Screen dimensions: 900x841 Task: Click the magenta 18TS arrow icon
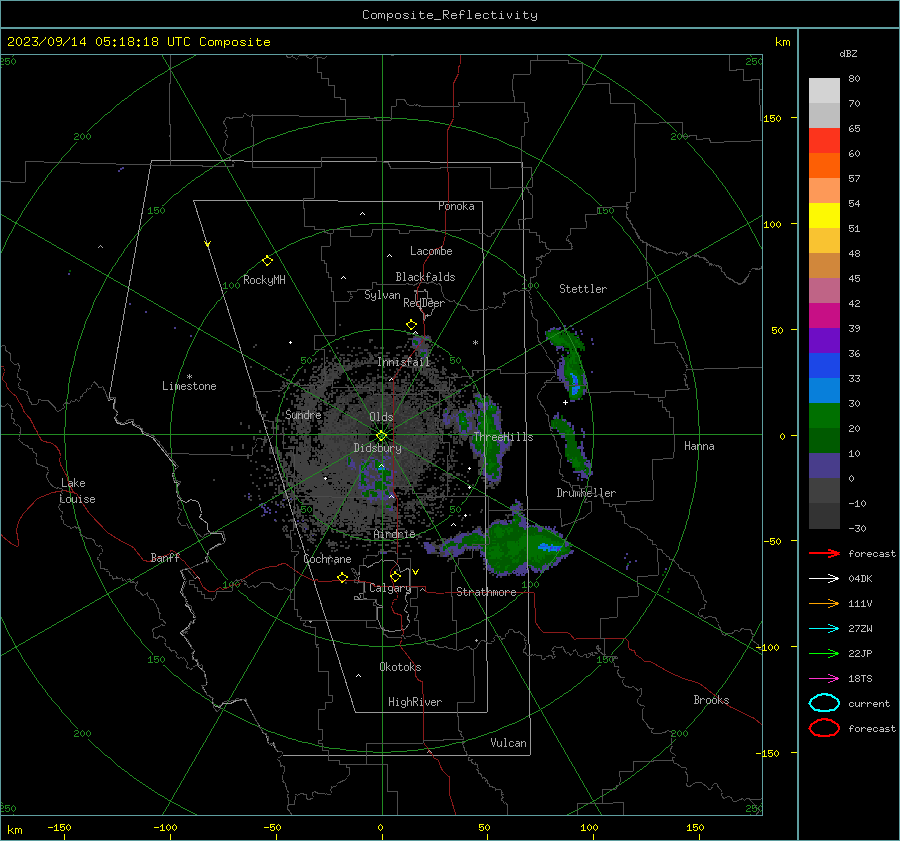(x=824, y=679)
